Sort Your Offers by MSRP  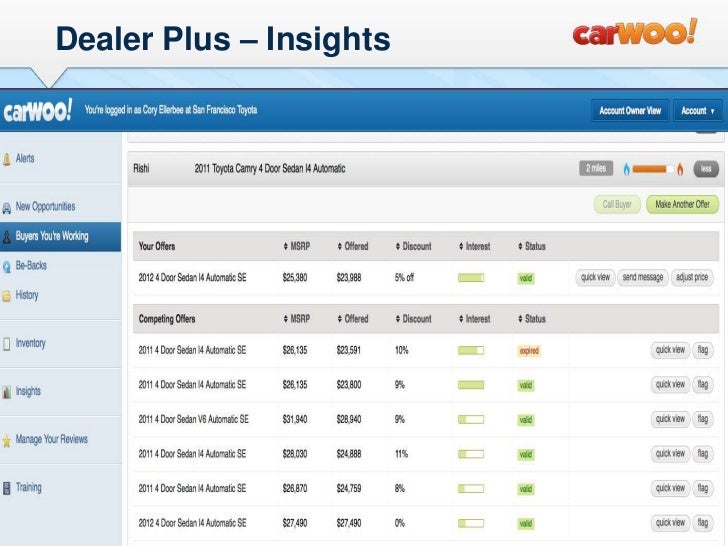297,246
